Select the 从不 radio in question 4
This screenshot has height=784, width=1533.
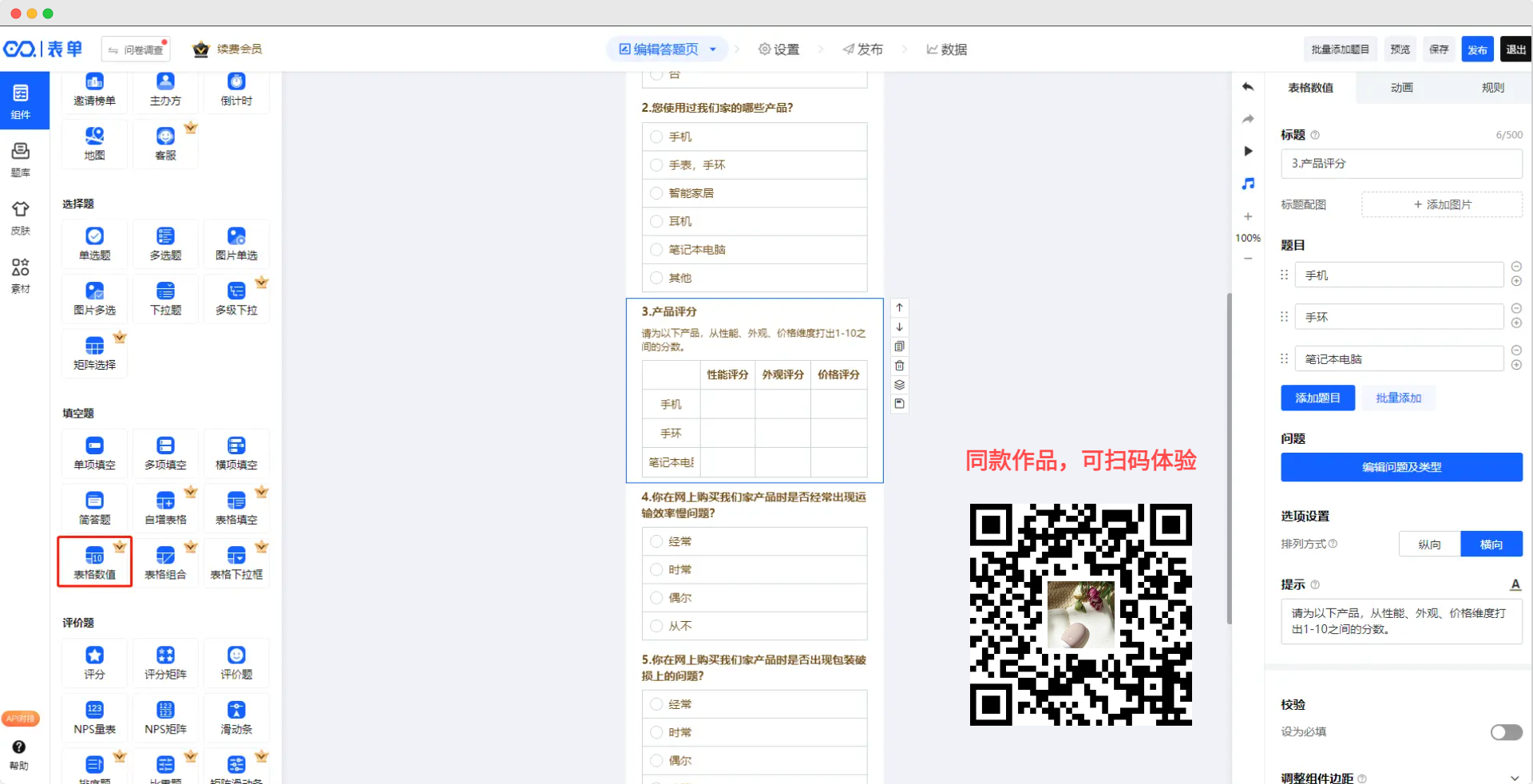tap(656, 626)
